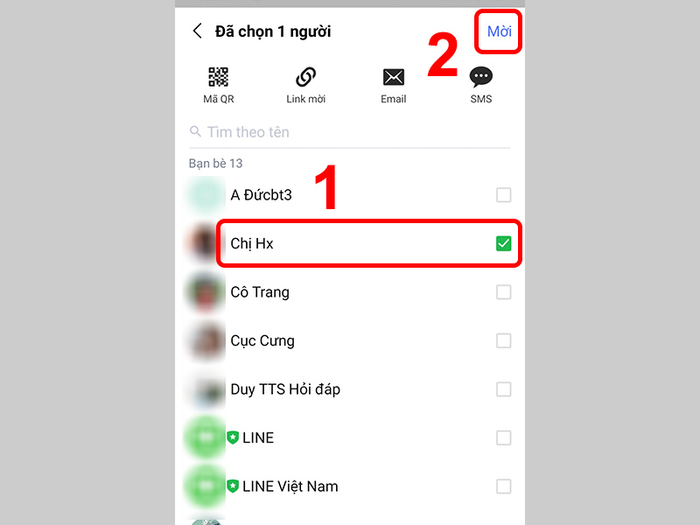Viewport: 700px width, 525px height.
Task: Enable Duy TTS Hỏi đáp checkbox
Action: [x=504, y=389]
